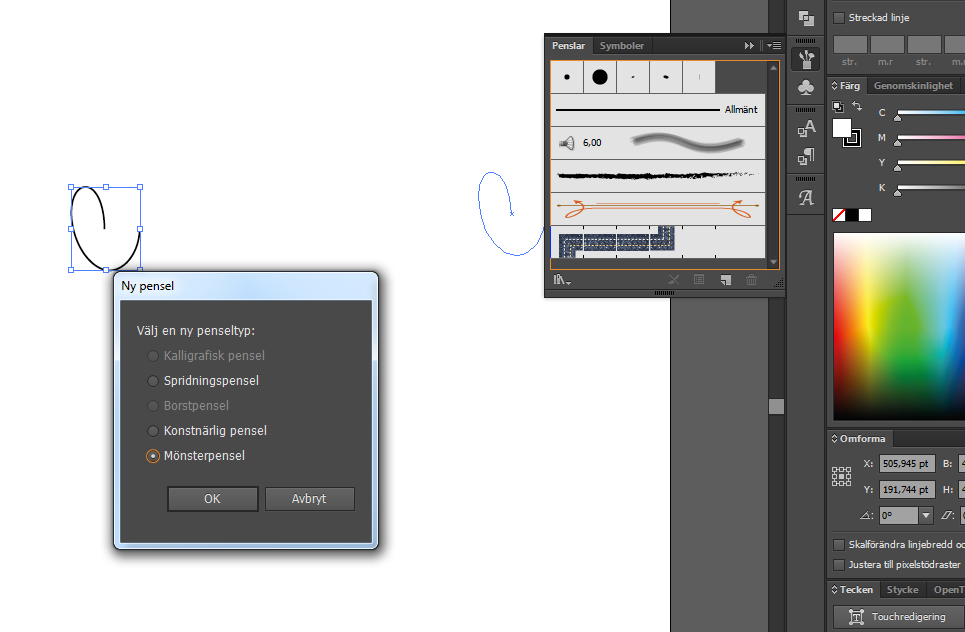Switch to the Stycke tab
This screenshot has height=632, width=965.
coord(902,589)
